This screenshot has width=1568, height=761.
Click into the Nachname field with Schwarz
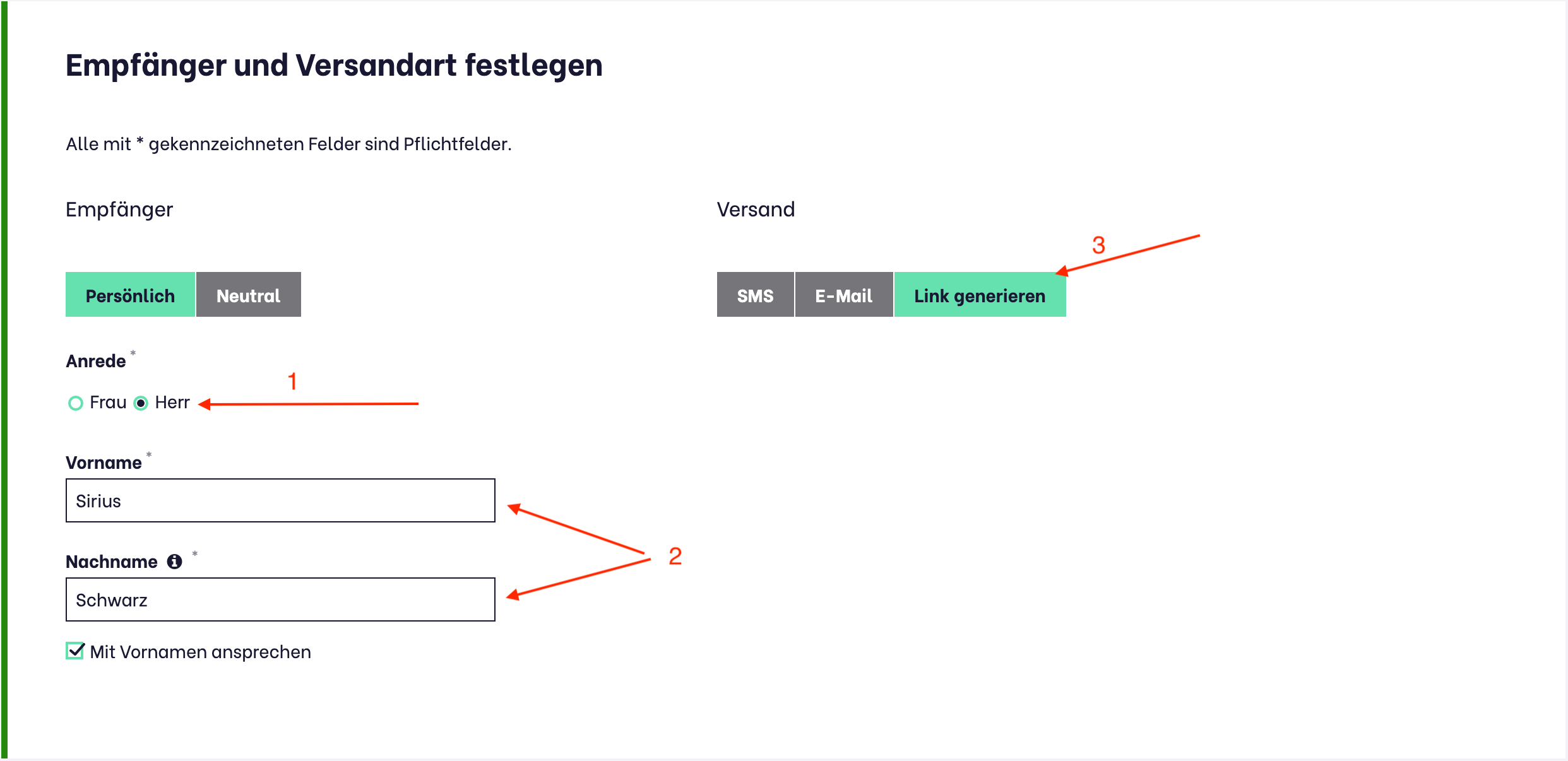280,600
